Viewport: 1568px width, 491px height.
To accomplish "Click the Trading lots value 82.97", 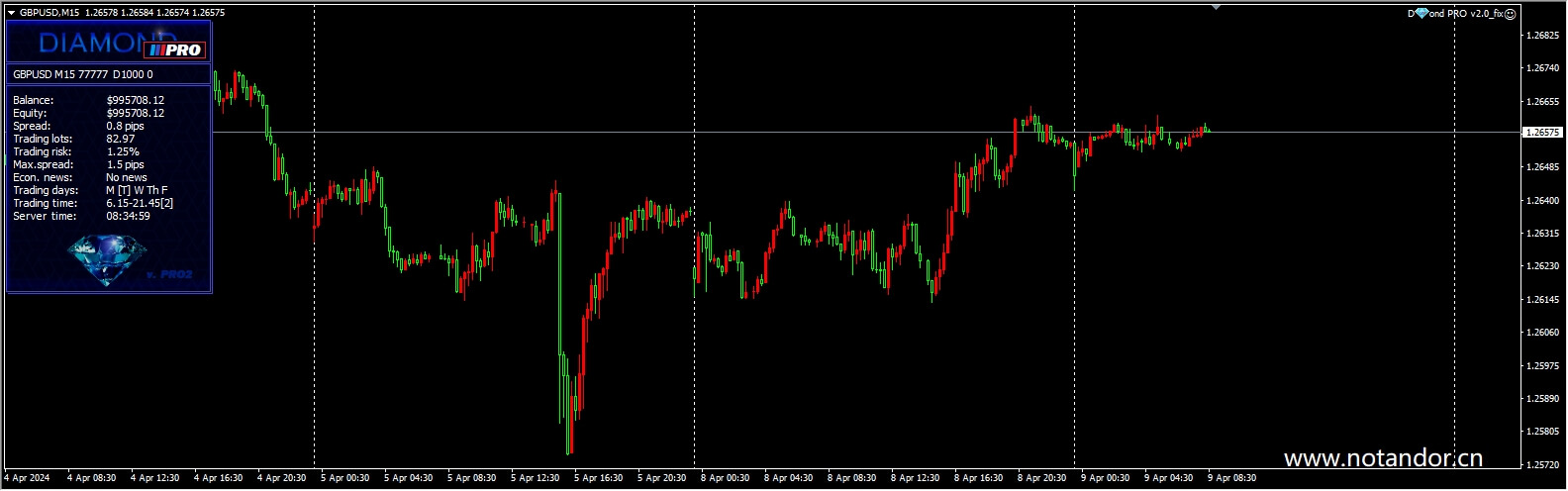I will pyautogui.click(x=121, y=139).
